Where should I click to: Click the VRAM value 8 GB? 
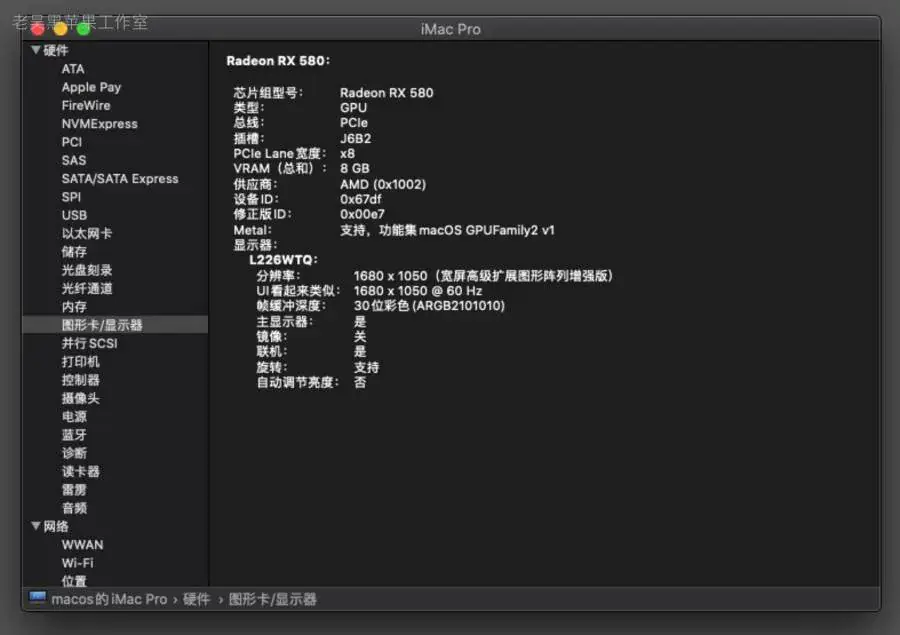click(355, 169)
